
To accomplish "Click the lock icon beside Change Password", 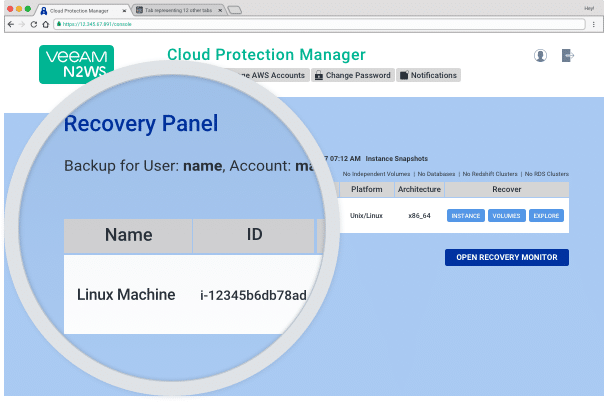I will point(319,75).
